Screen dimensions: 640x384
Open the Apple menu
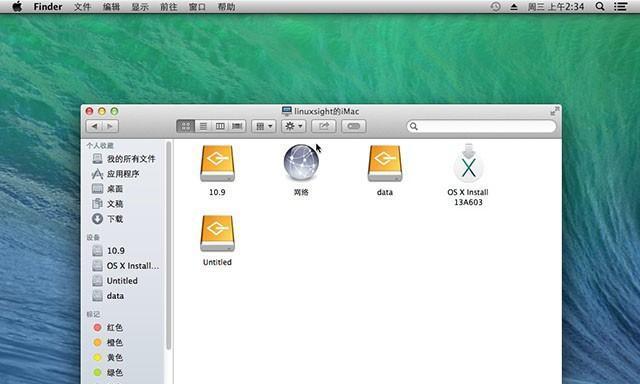point(17,7)
